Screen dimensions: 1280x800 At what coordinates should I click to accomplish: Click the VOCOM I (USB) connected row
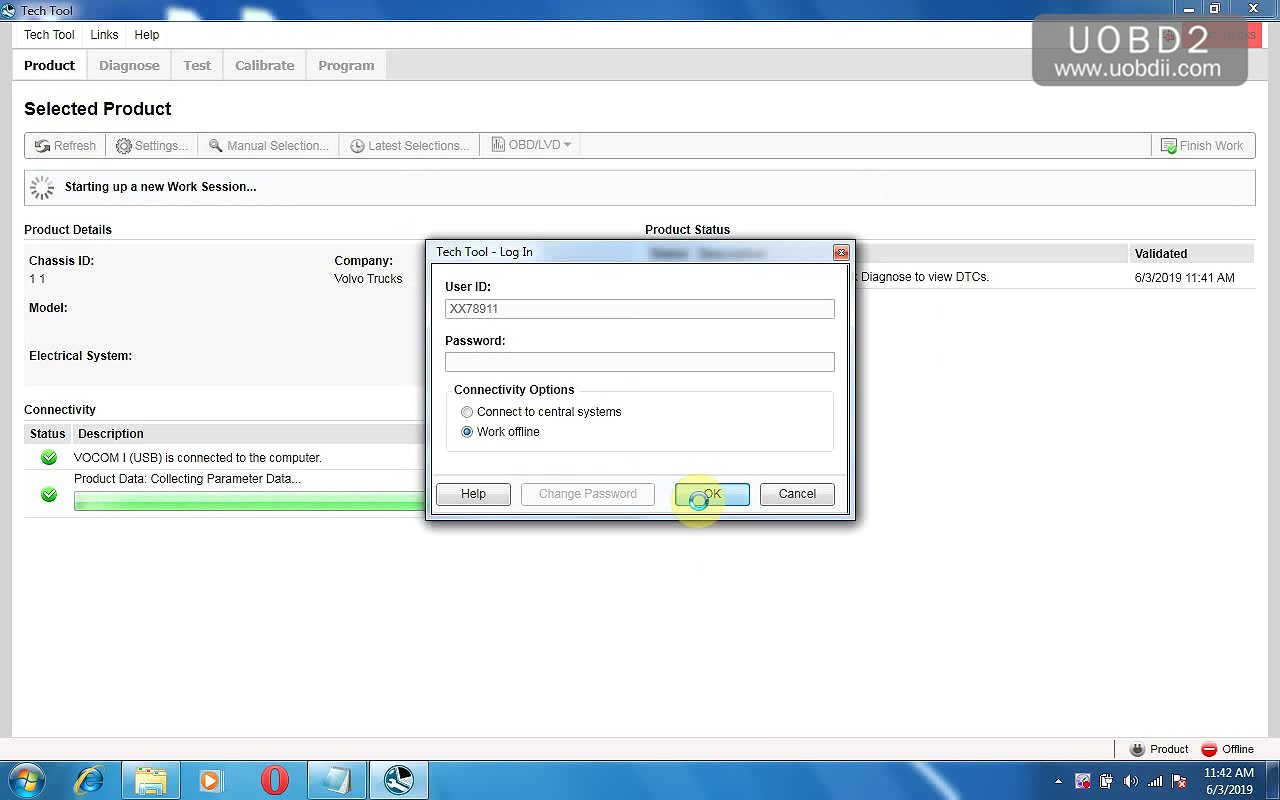(226, 458)
